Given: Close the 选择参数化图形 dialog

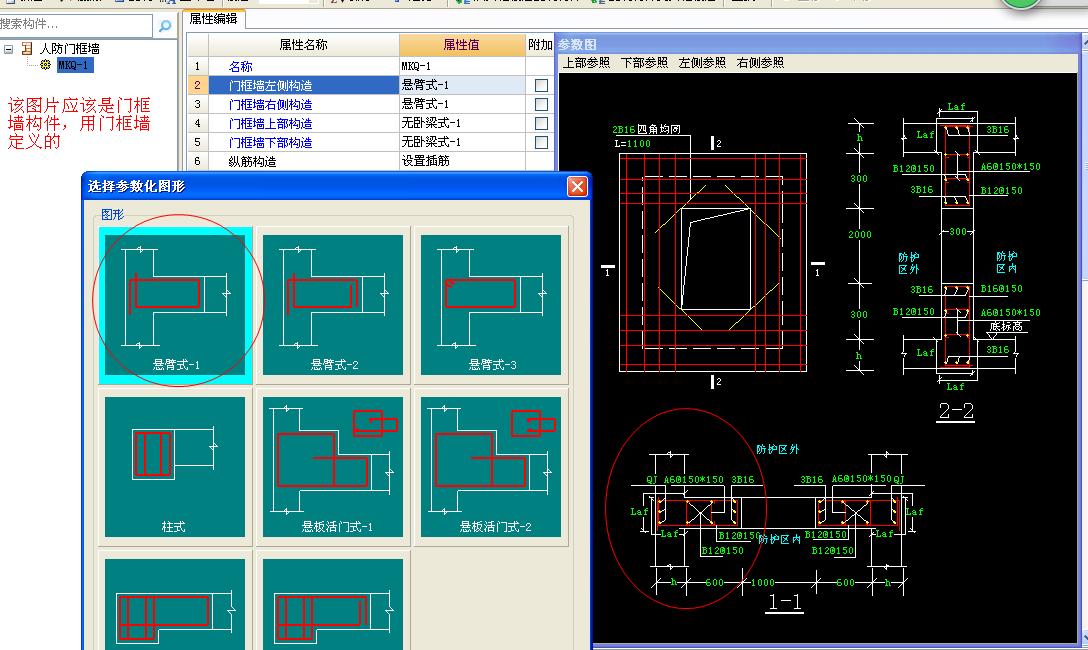Looking at the screenshot, I should point(577,187).
